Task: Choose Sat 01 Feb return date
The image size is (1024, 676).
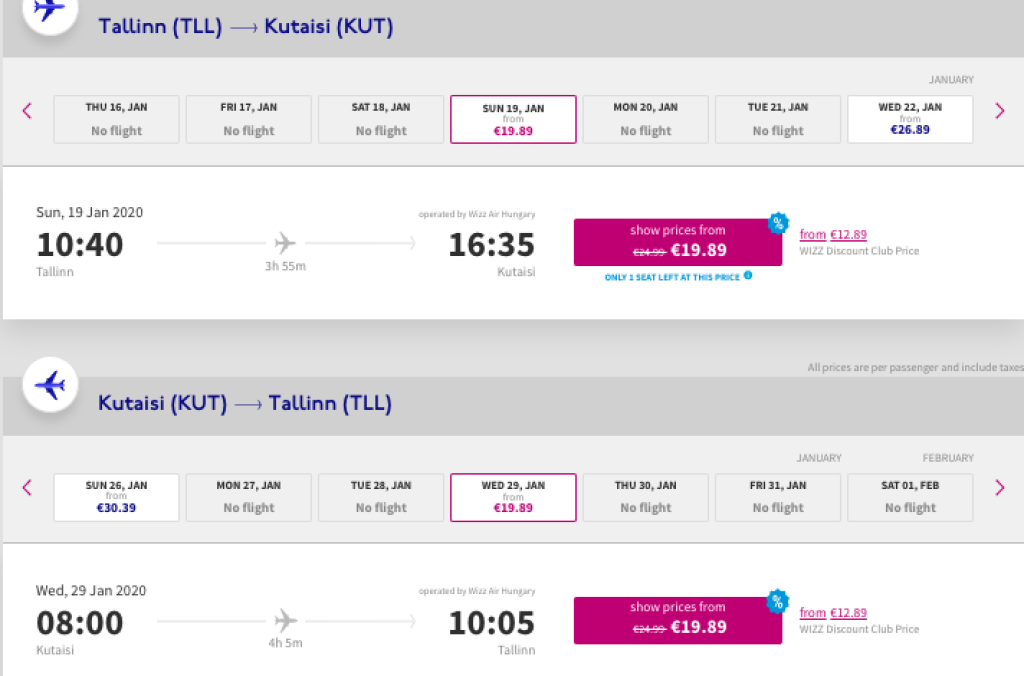Action: coord(909,497)
